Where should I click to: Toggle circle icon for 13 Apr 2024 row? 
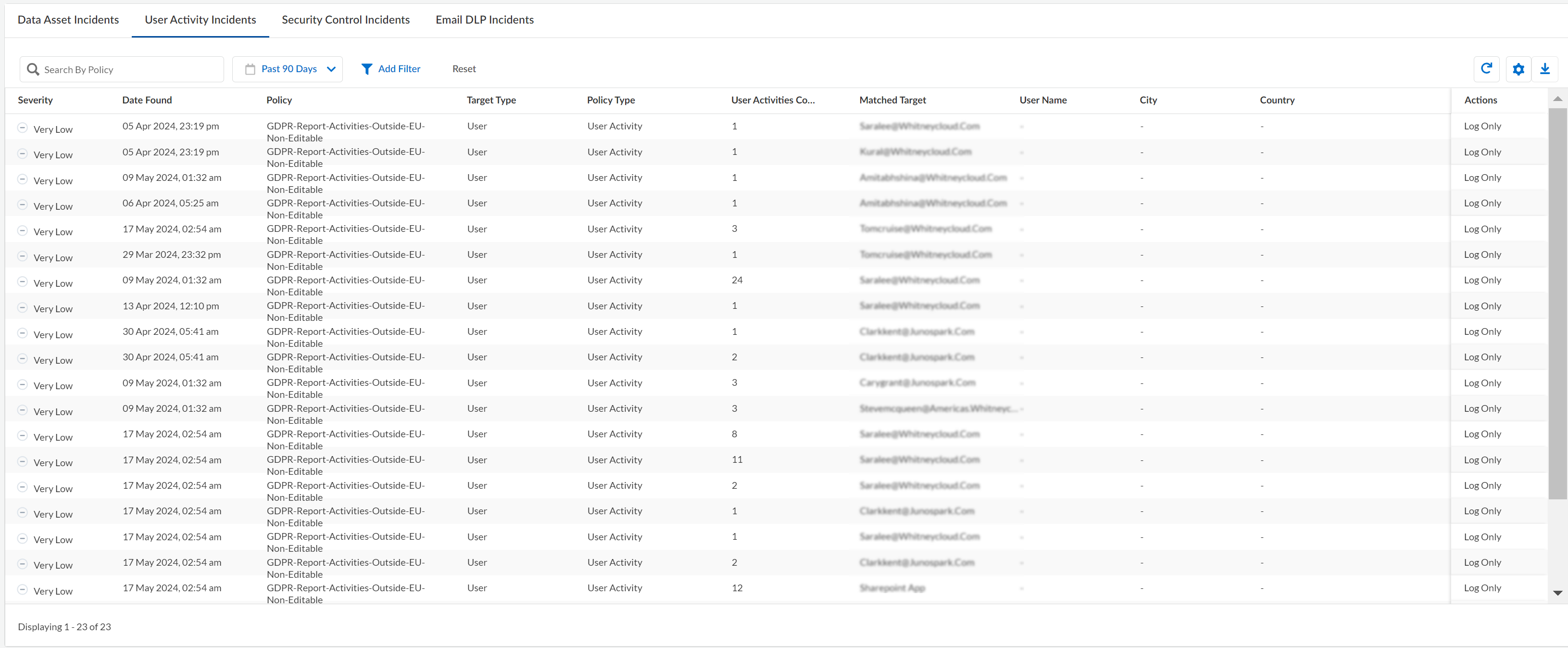click(23, 307)
